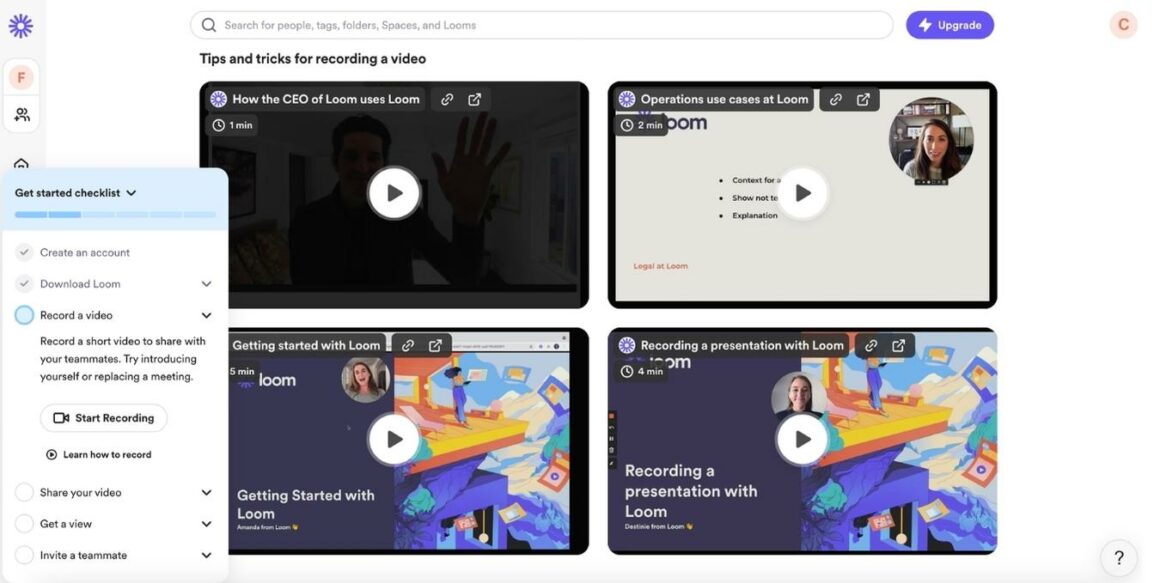Copy link for CEO of Loom video
The height and width of the screenshot is (583, 1160).
(x=447, y=99)
